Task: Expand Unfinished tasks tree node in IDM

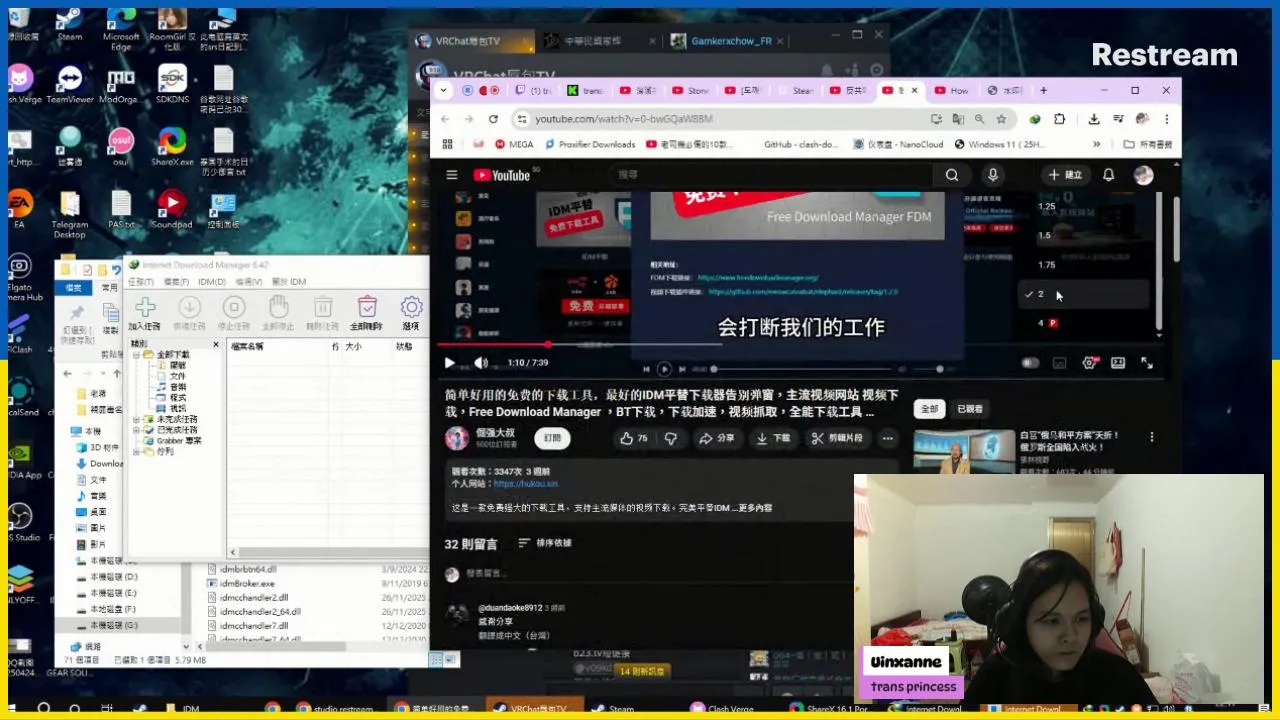Action: [137, 419]
